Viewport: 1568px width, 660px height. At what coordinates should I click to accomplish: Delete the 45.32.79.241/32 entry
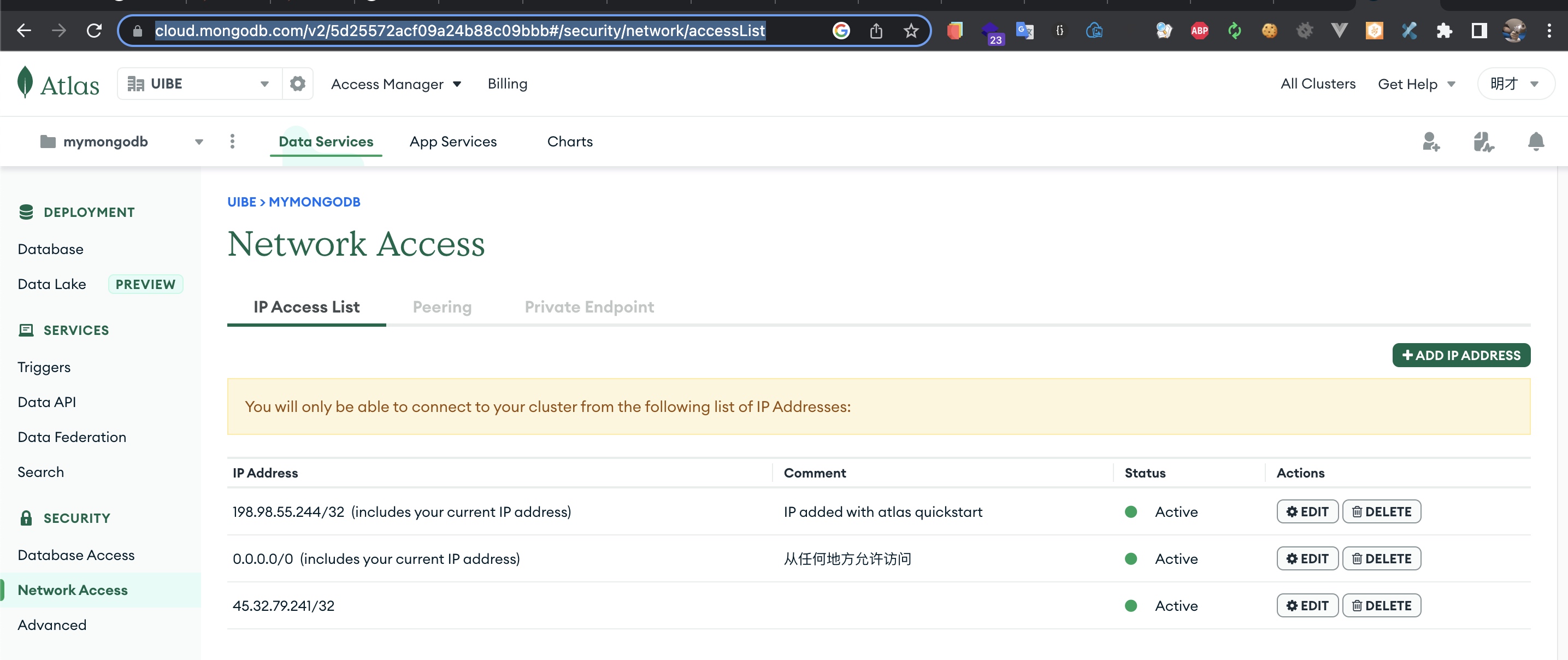(x=1381, y=606)
